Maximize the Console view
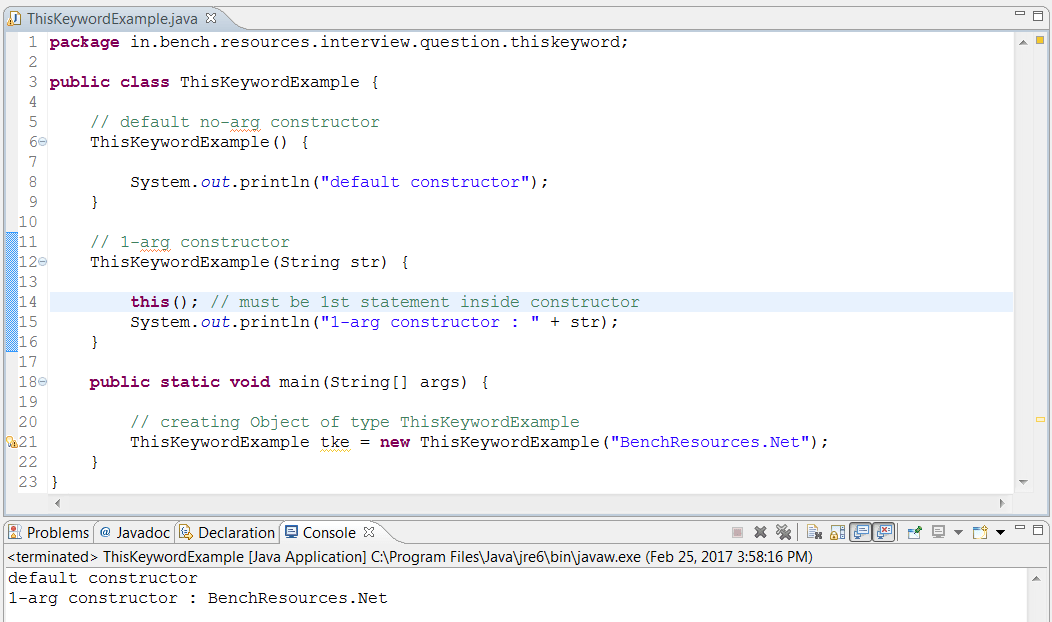Screen dimensions: 1052x622 pos(1037,531)
